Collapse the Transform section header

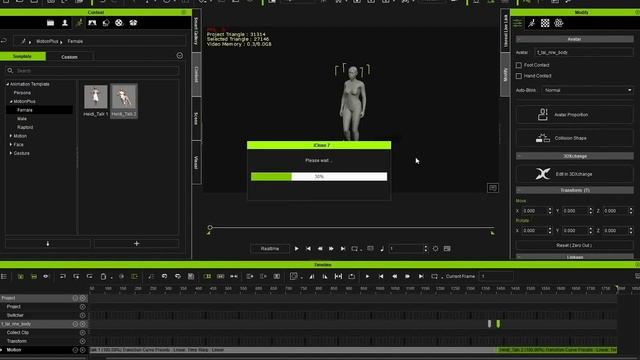pyautogui.click(x=574, y=190)
